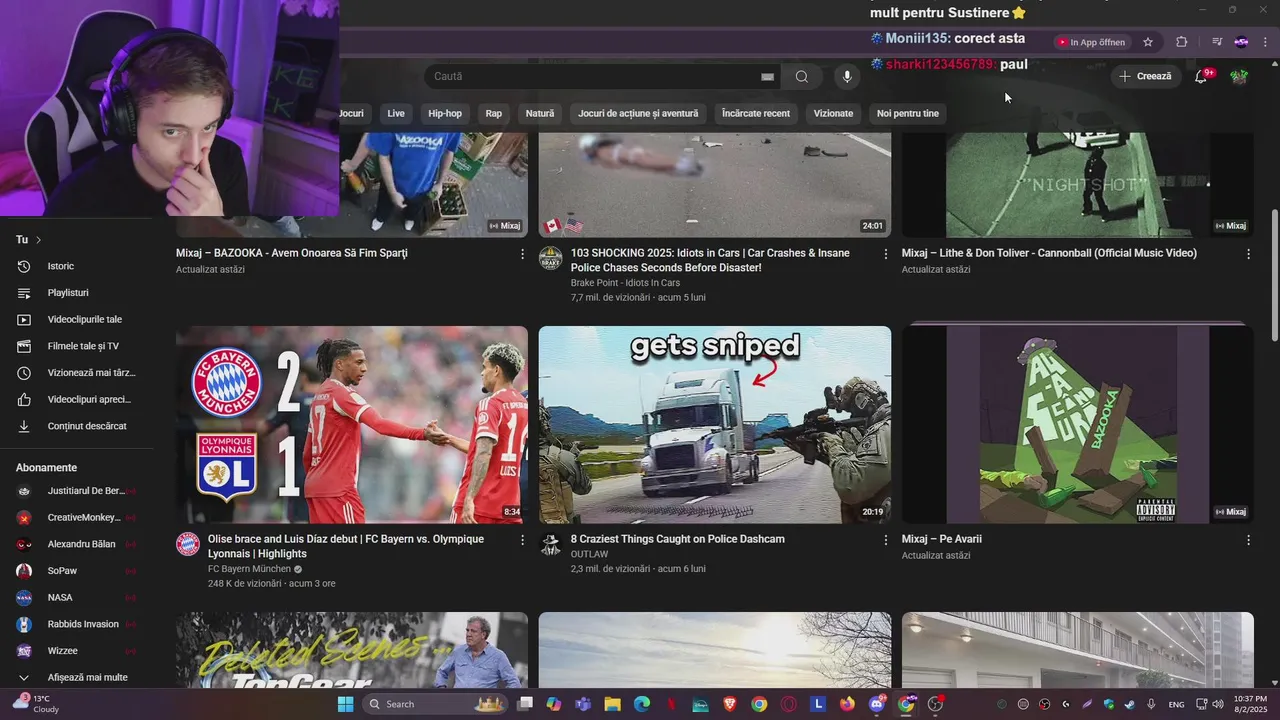
Task: Open File Explorer from the taskbar
Action: (x=612, y=704)
